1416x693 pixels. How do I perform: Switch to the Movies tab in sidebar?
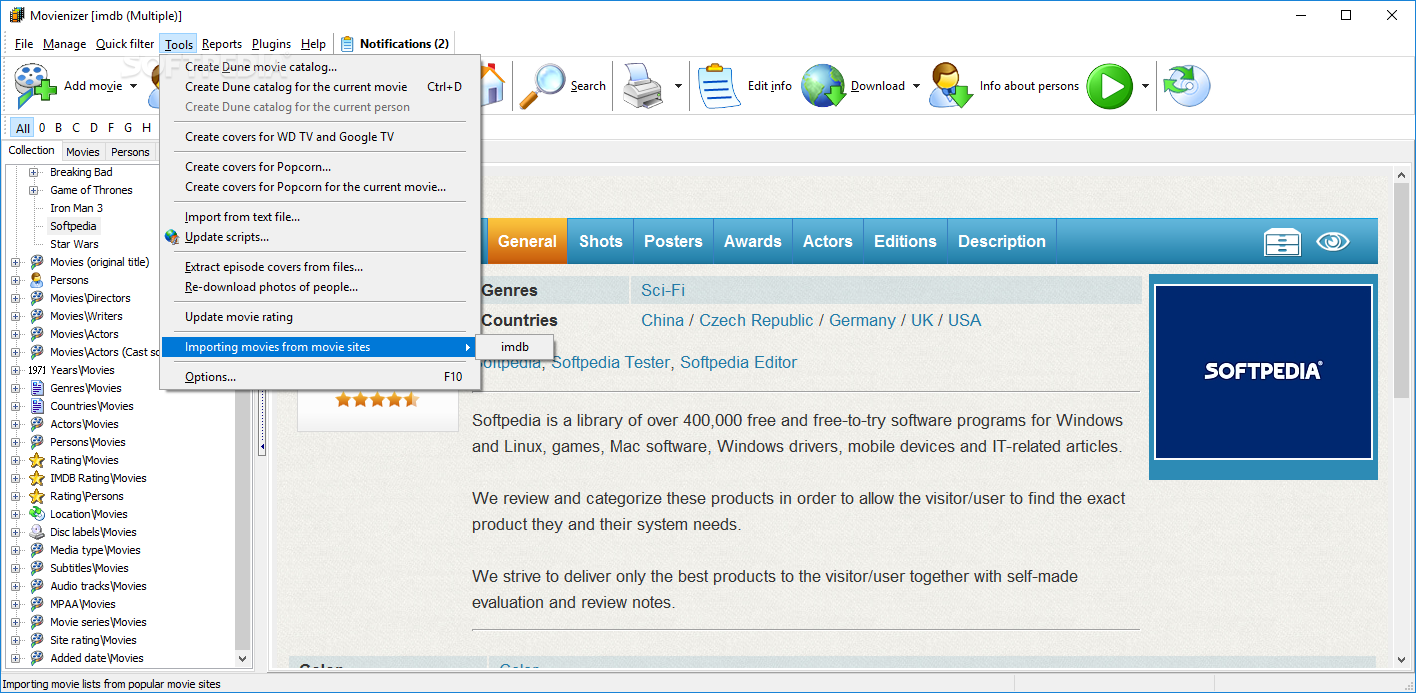point(83,152)
